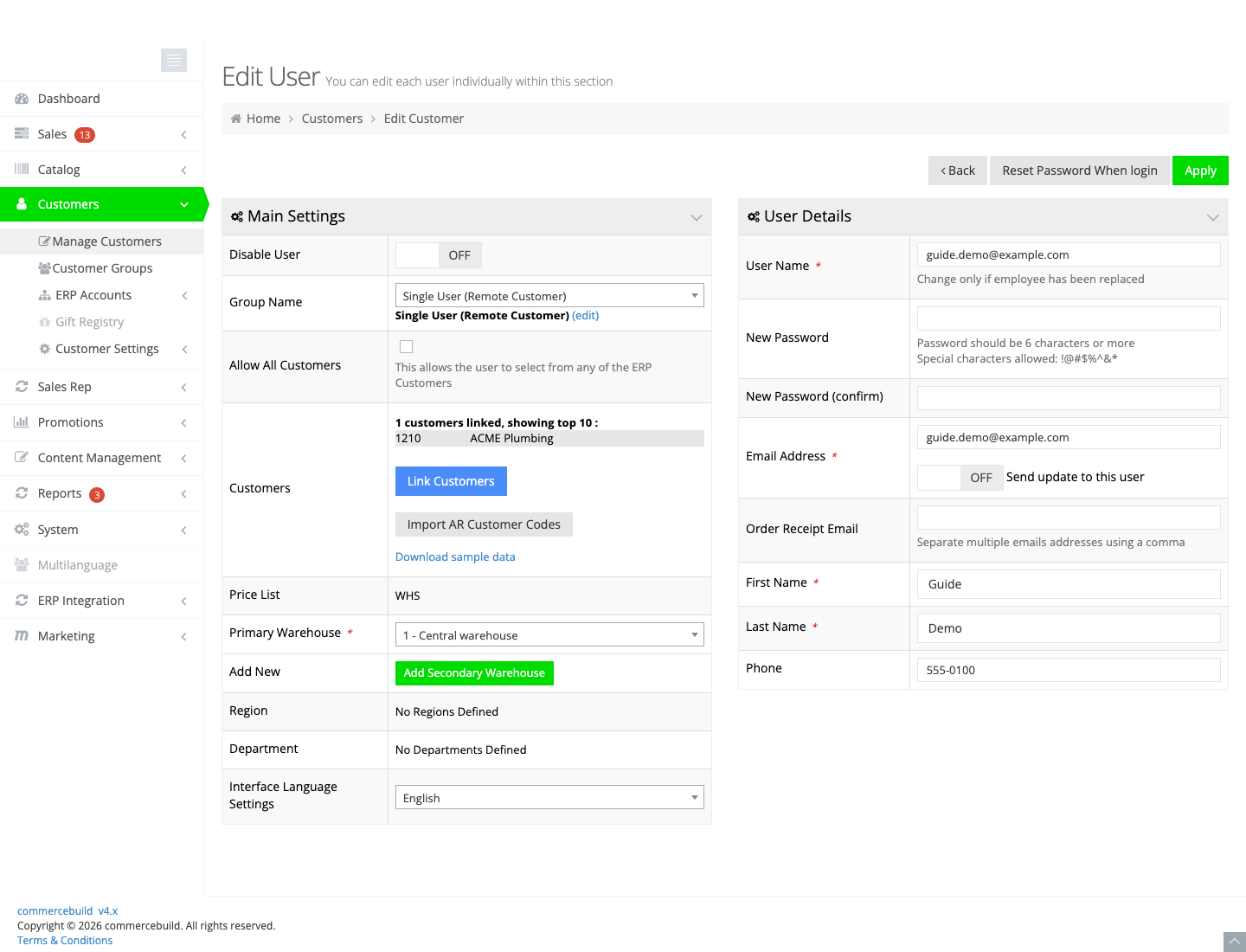Click the Promotions chart icon
The image size is (1246, 952).
tap(22, 422)
